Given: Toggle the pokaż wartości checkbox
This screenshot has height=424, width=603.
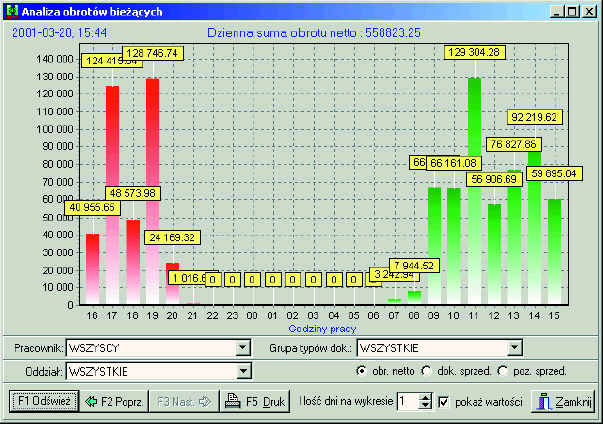Looking at the screenshot, I should (x=444, y=402).
